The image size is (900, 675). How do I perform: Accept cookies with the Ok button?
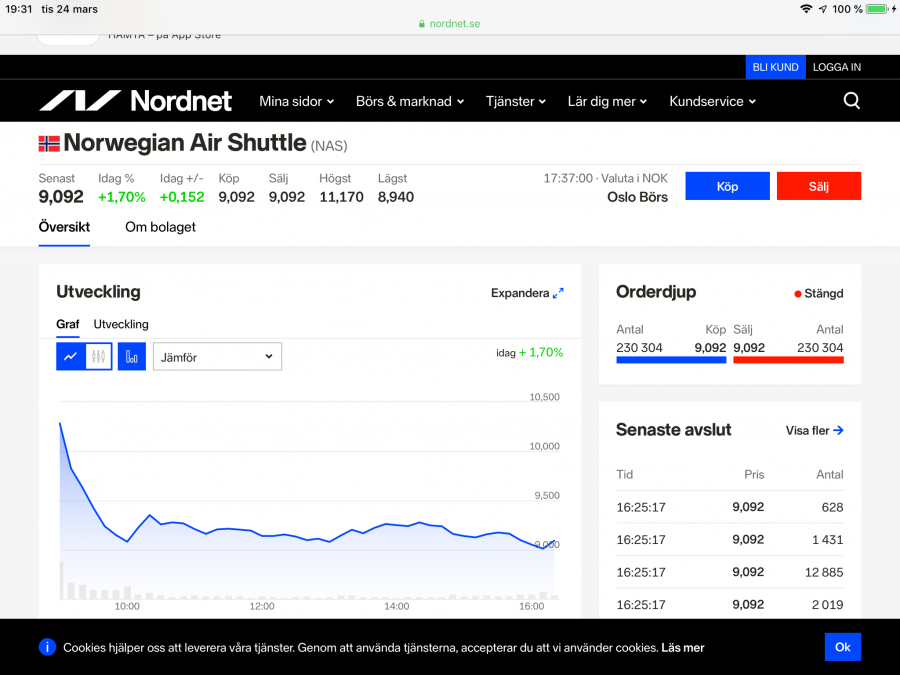coord(842,647)
